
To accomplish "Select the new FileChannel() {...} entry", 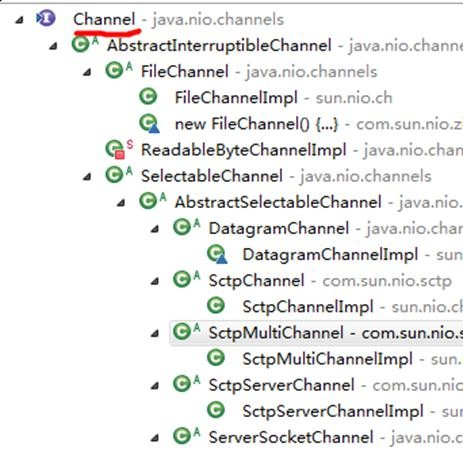I will (x=257, y=124).
